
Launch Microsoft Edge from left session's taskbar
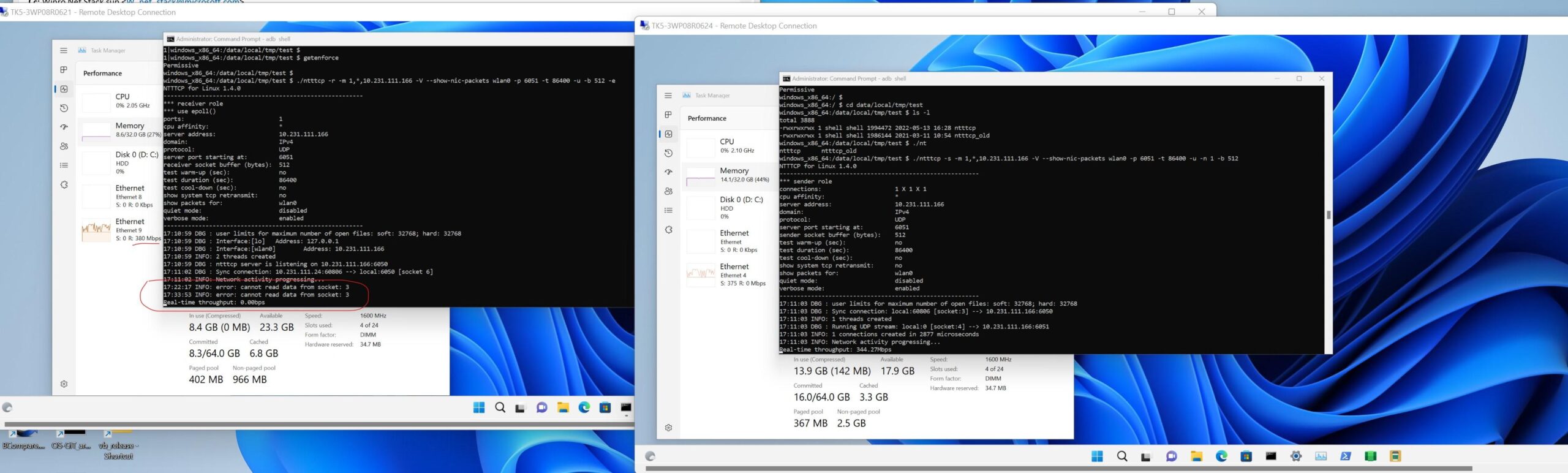[584, 407]
